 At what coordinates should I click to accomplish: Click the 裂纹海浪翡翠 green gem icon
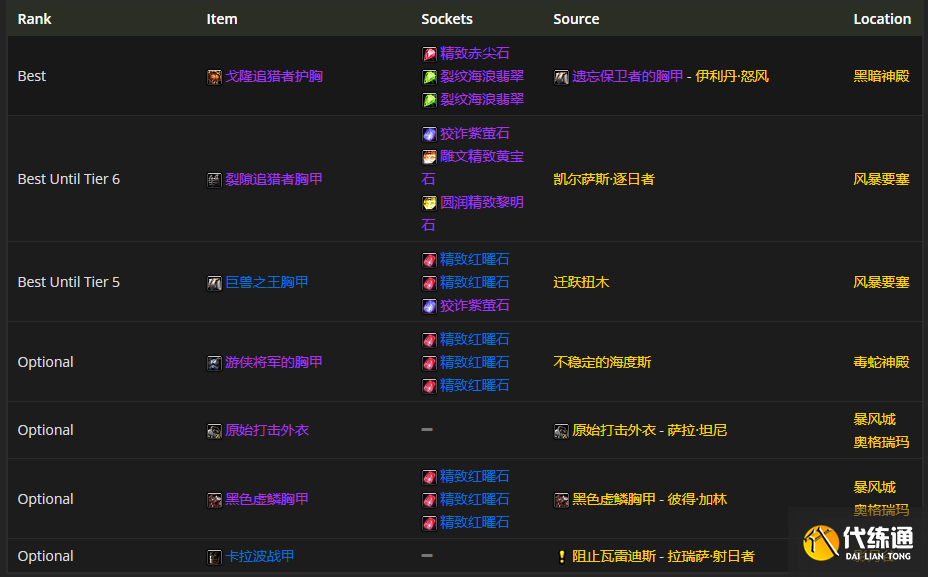[x=430, y=76]
